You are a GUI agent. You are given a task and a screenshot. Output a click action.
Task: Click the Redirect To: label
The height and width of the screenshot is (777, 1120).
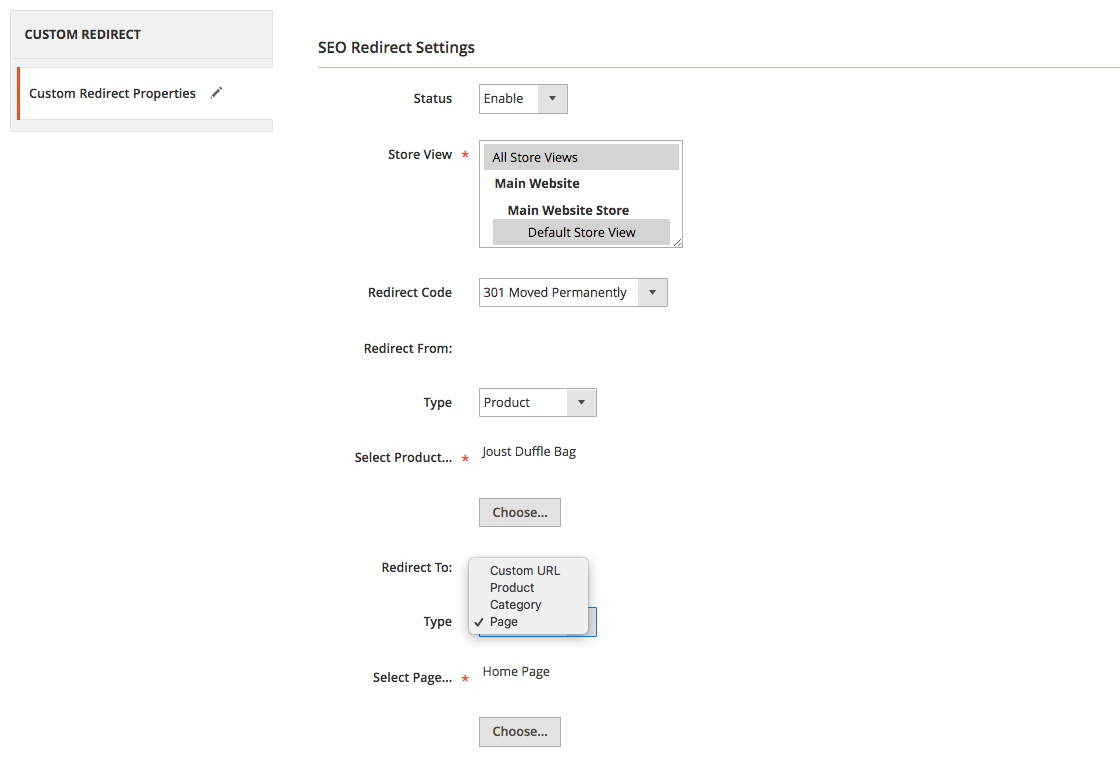pos(416,568)
